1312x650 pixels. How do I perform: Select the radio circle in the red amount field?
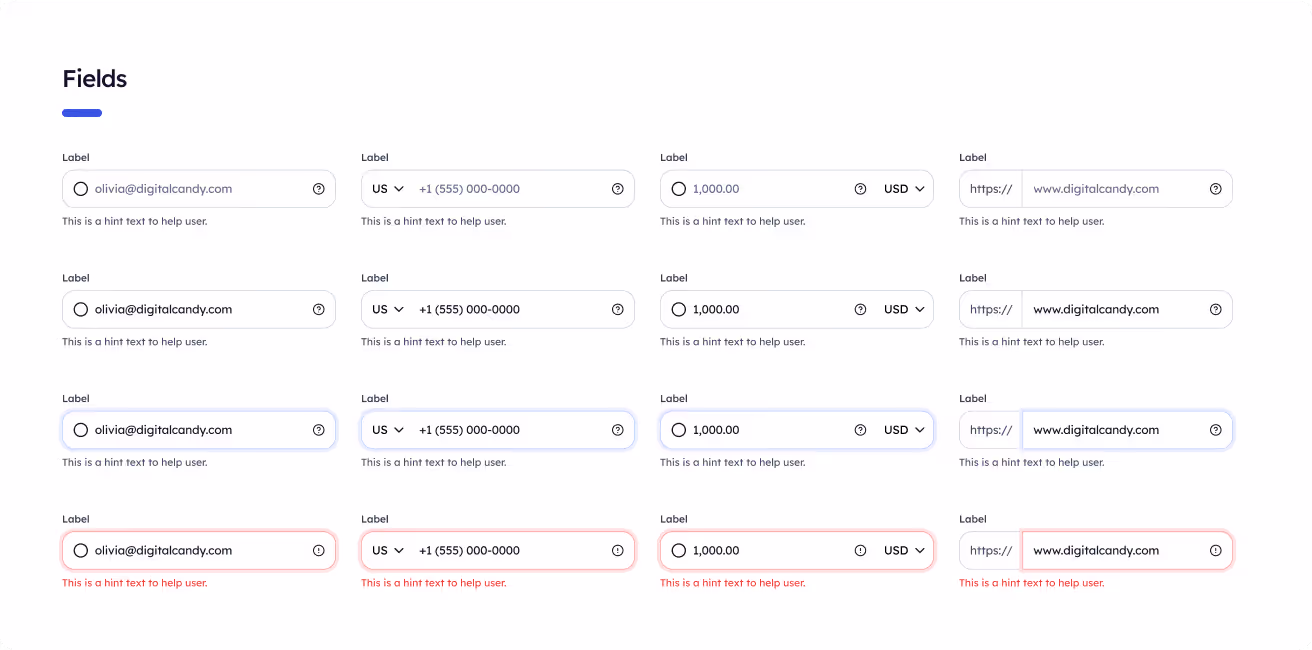(x=679, y=550)
